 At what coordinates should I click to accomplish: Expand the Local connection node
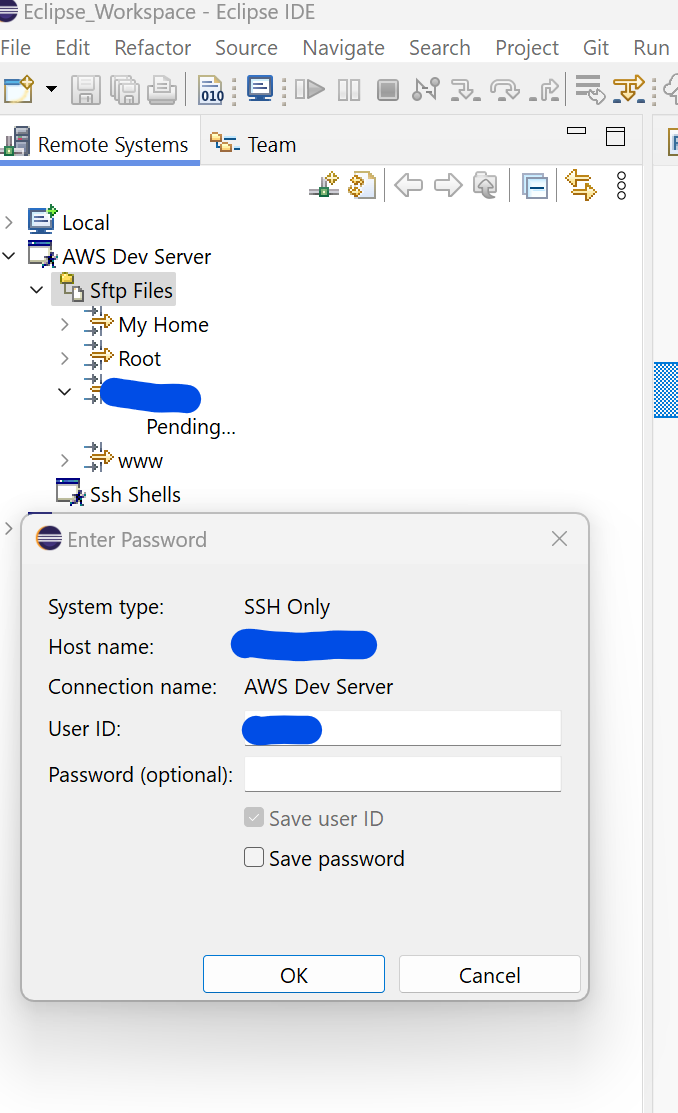[x=9, y=222]
